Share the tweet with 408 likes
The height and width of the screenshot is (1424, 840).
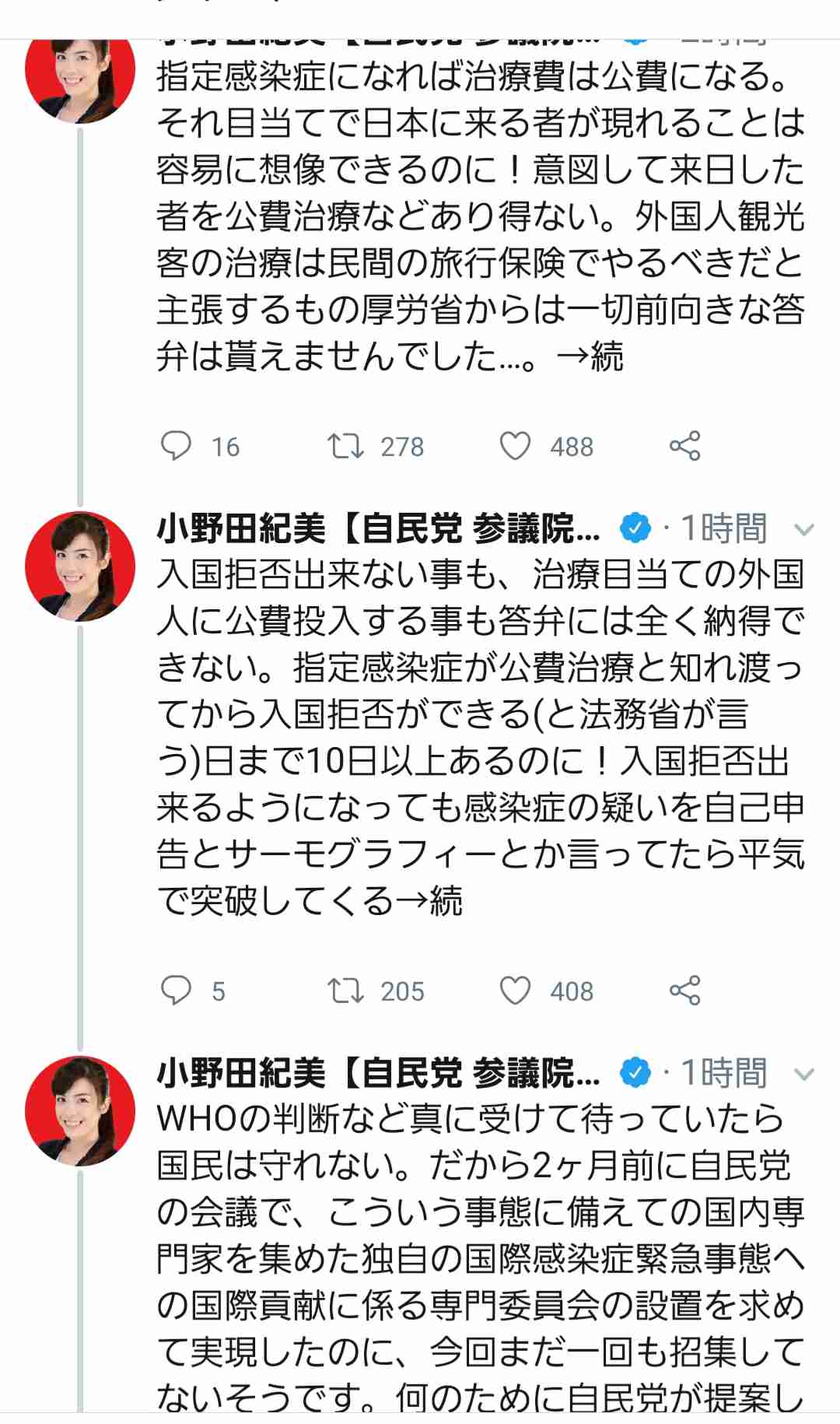[x=684, y=991]
